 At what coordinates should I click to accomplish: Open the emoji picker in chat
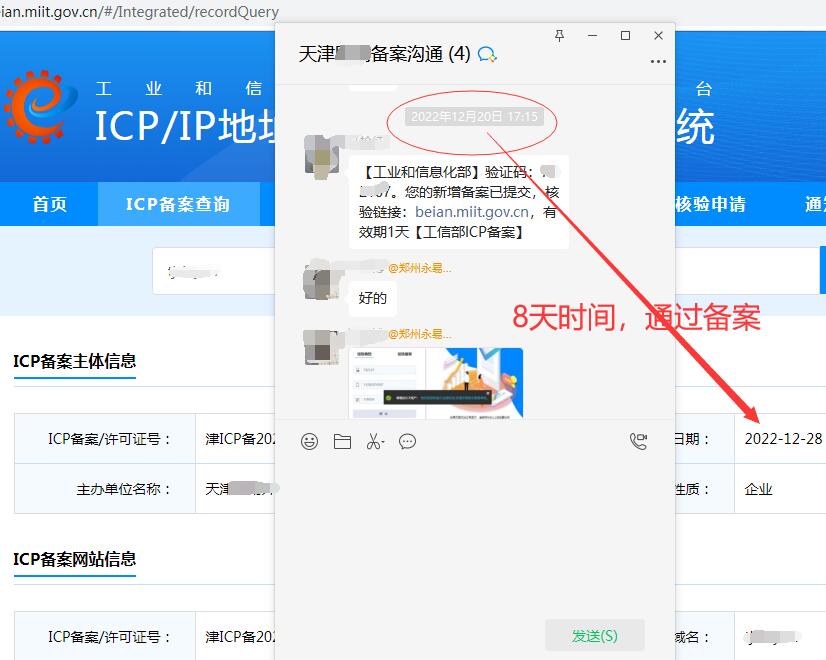[x=310, y=441]
